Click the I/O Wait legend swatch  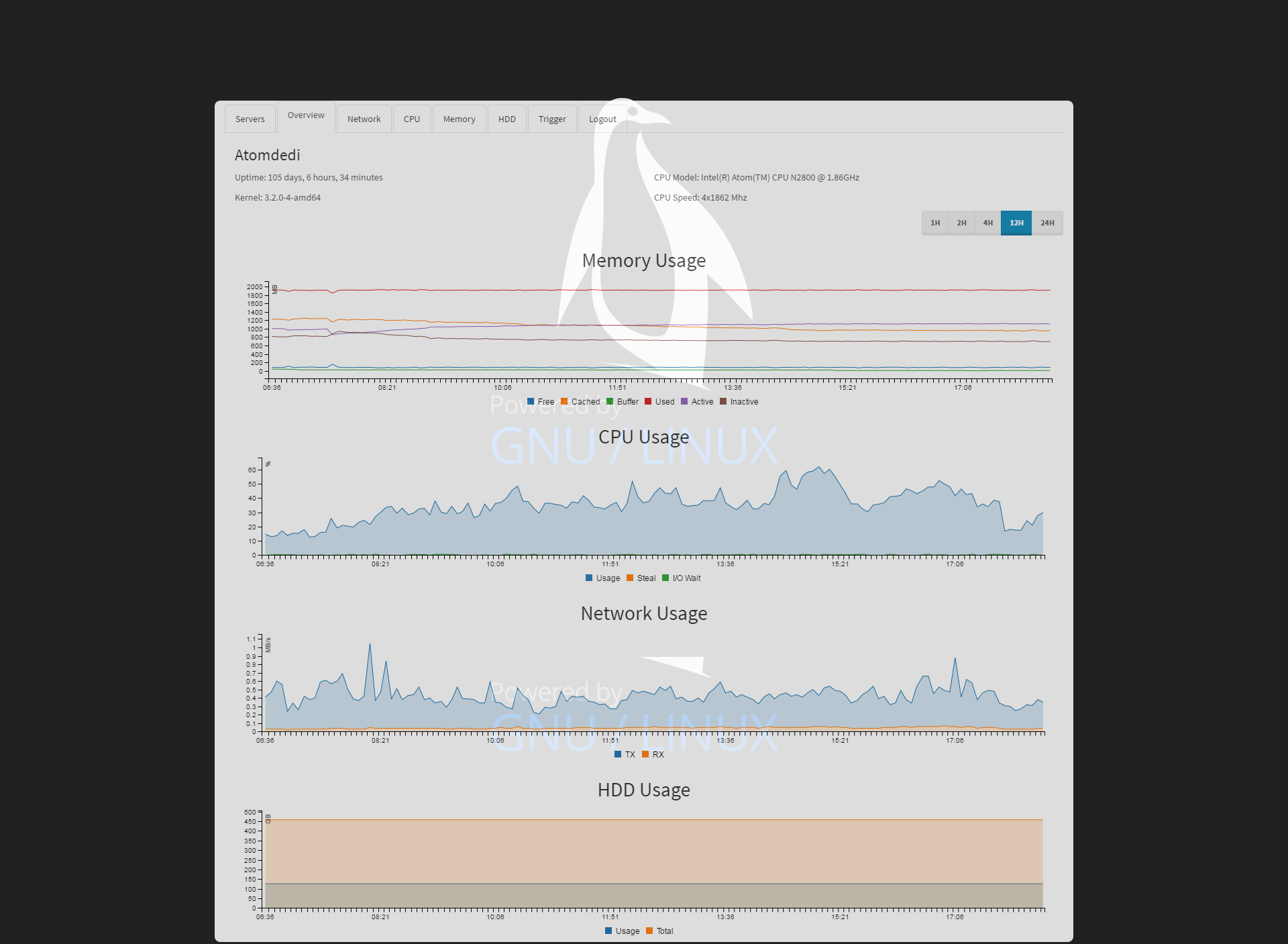coord(665,578)
